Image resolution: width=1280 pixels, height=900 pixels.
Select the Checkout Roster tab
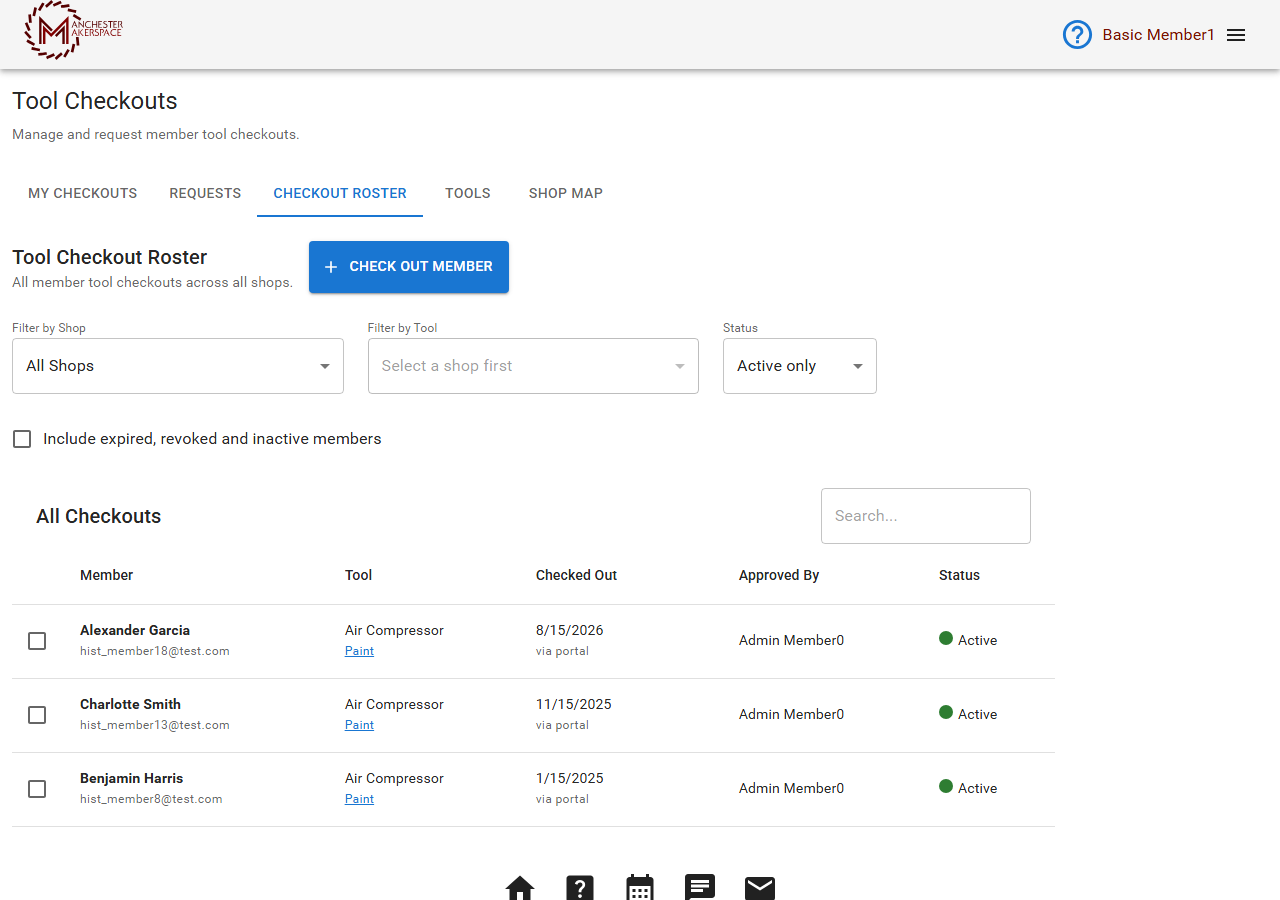[x=340, y=193]
